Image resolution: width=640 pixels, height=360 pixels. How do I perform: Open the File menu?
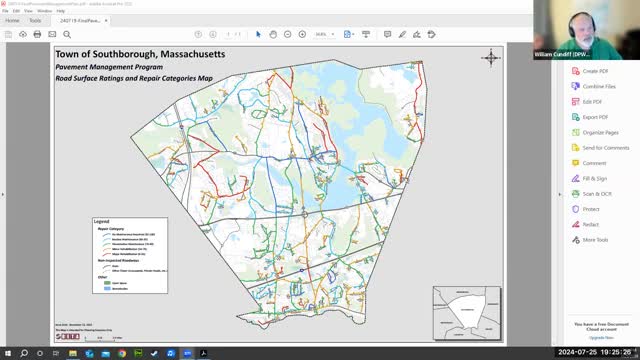click(x=5, y=11)
